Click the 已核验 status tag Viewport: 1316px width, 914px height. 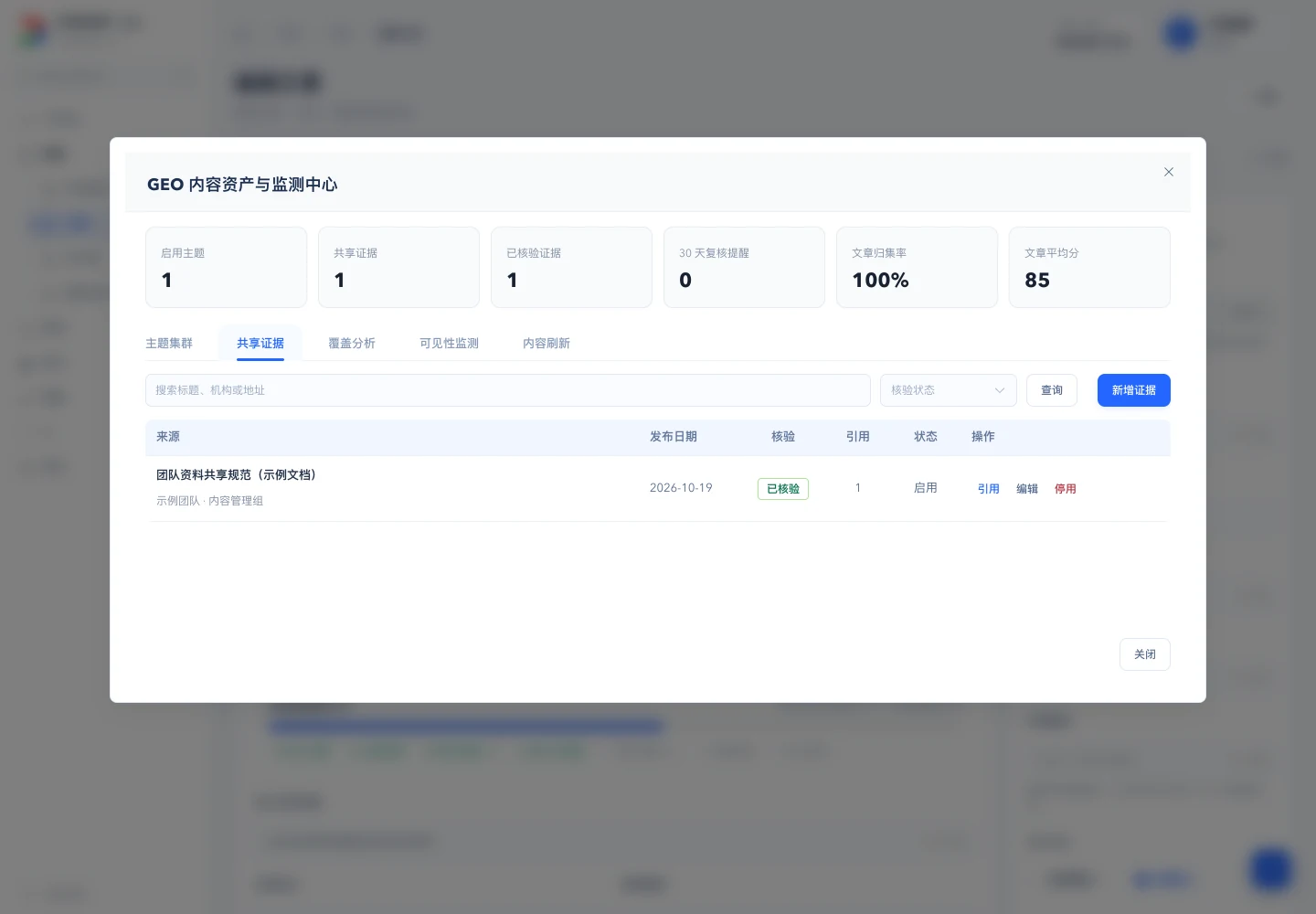click(x=783, y=489)
